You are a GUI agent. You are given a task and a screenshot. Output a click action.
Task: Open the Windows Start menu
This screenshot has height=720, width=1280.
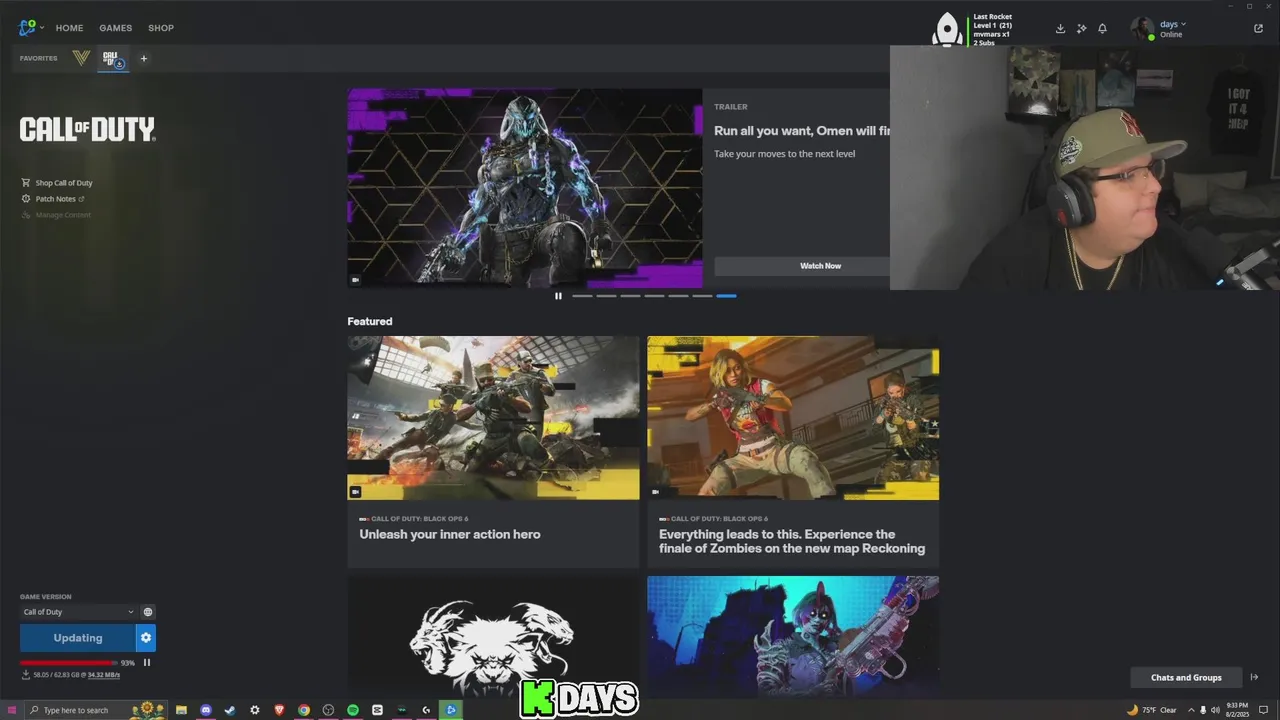click(x=12, y=710)
